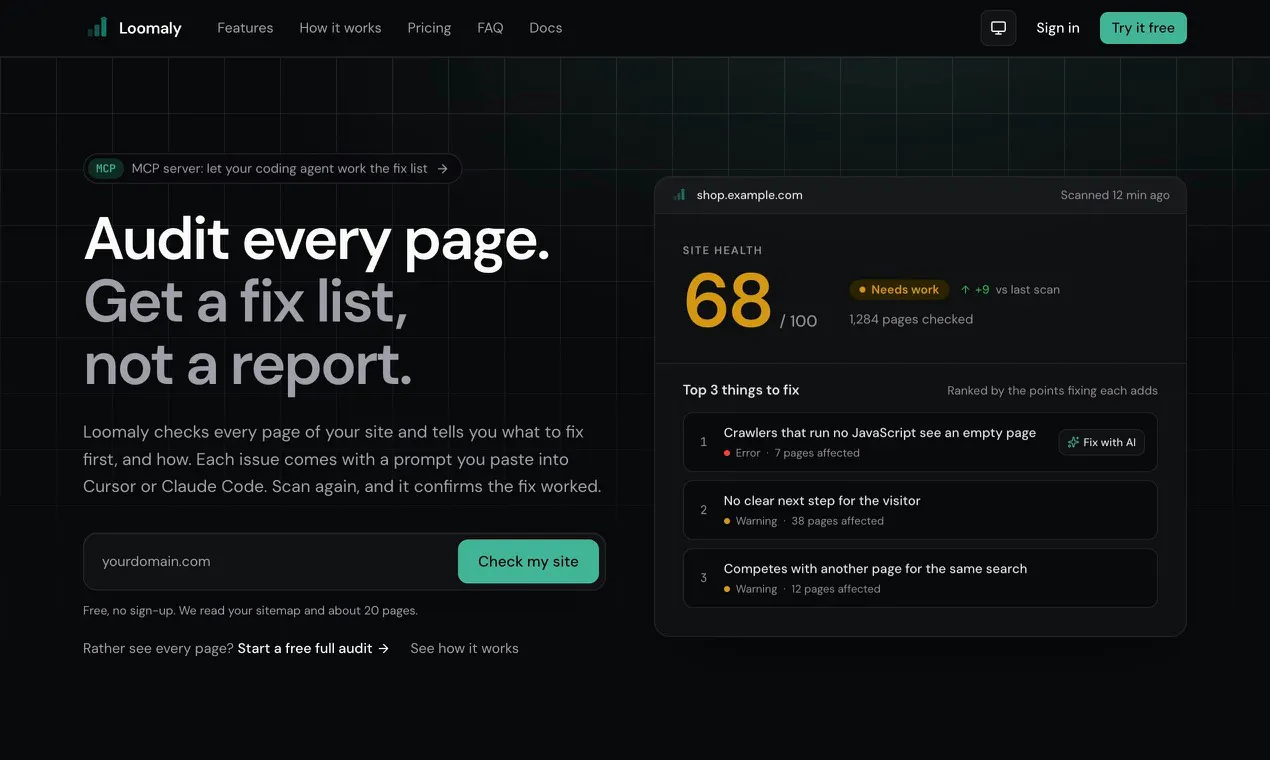Viewport: 1270px width, 760px height.
Task: Click the SITE HEALTH label
Action: [x=722, y=250]
